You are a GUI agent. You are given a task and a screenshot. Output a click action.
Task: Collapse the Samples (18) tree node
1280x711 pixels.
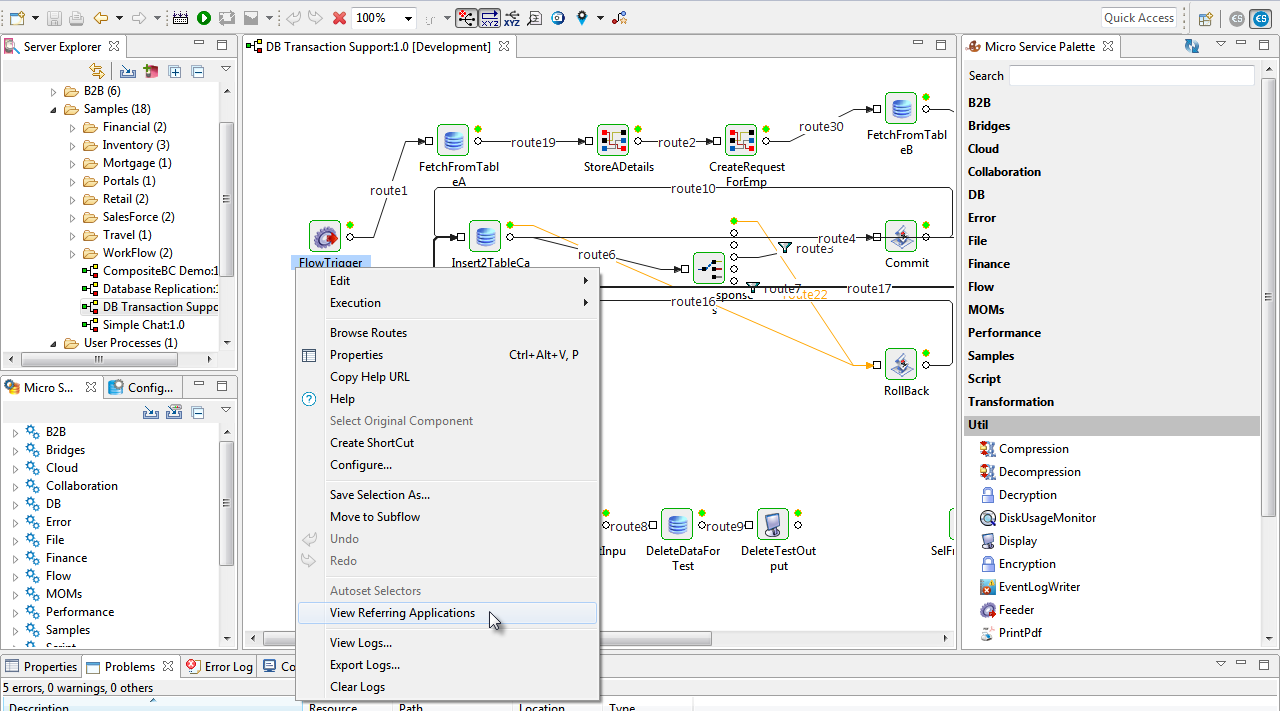pyautogui.click(x=54, y=109)
